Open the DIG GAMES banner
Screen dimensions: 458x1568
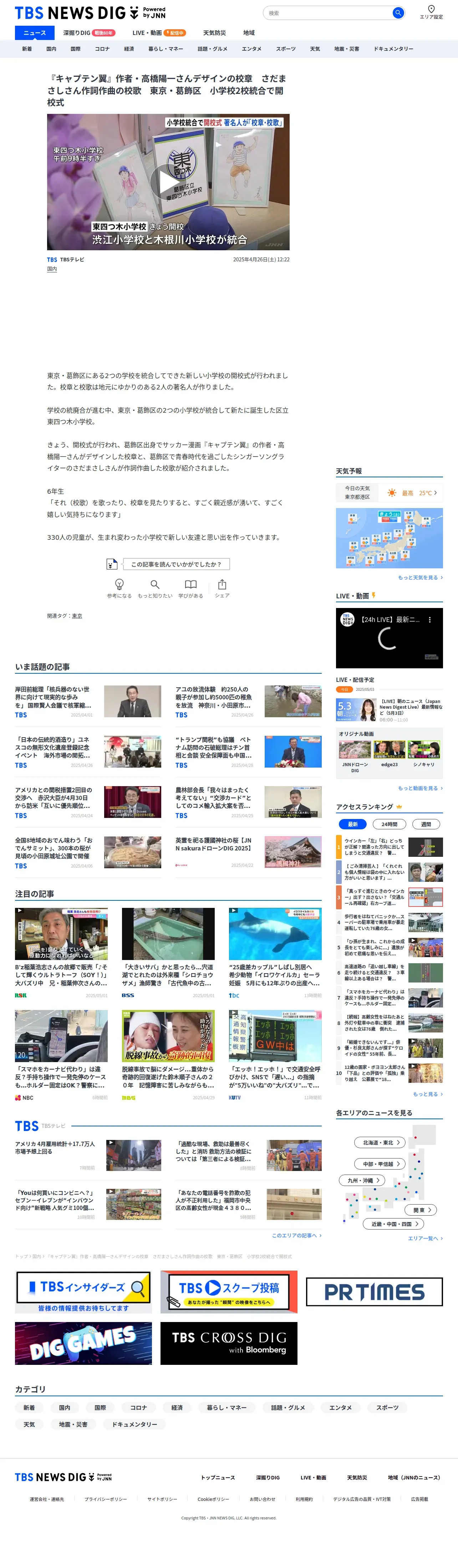coord(83,1343)
